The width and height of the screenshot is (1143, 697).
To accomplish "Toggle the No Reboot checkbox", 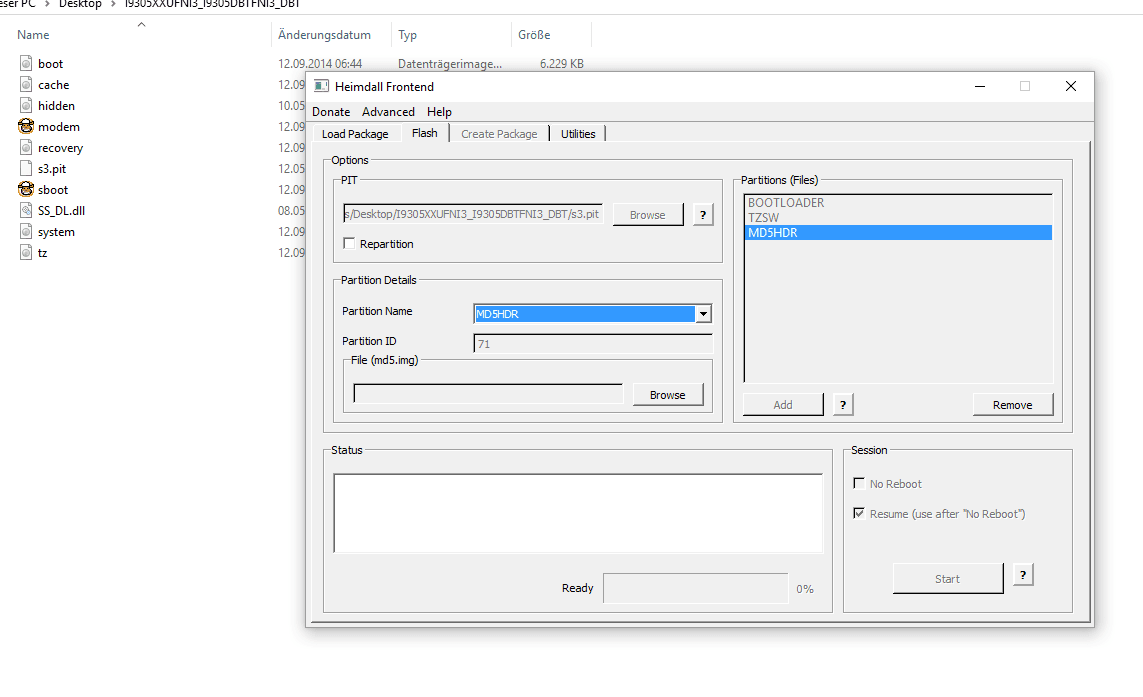I will [x=859, y=483].
